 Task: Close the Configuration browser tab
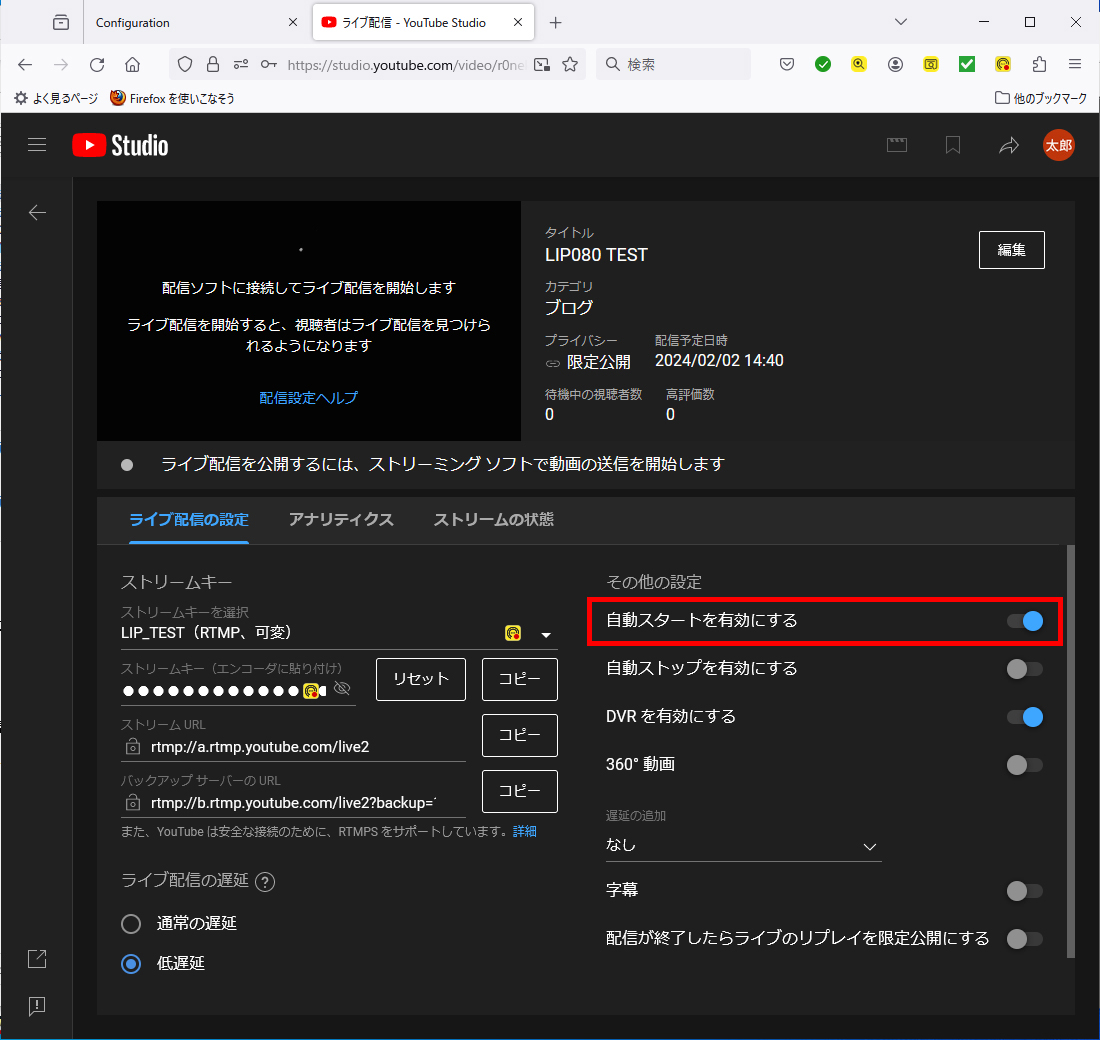pos(293,22)
